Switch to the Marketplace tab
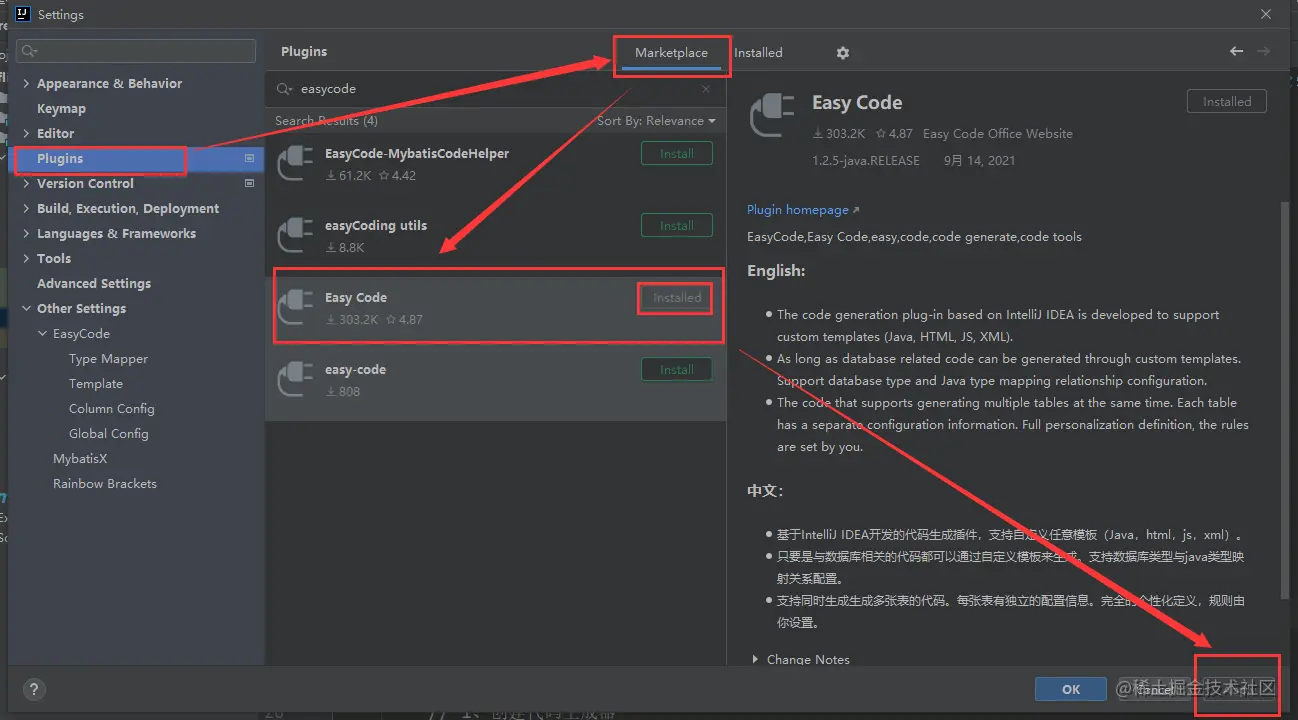Image resolution: width=1298 pixels, height=720 pixels. [x=671, y=53]
